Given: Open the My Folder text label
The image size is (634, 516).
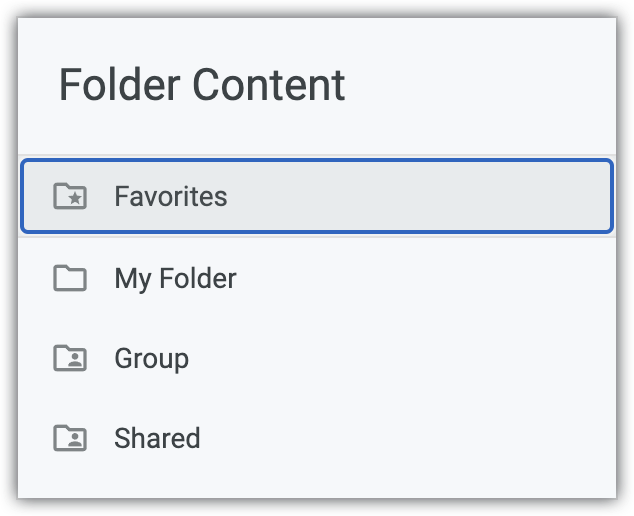Looking at the screenshot, I should (x=175, y=277).
